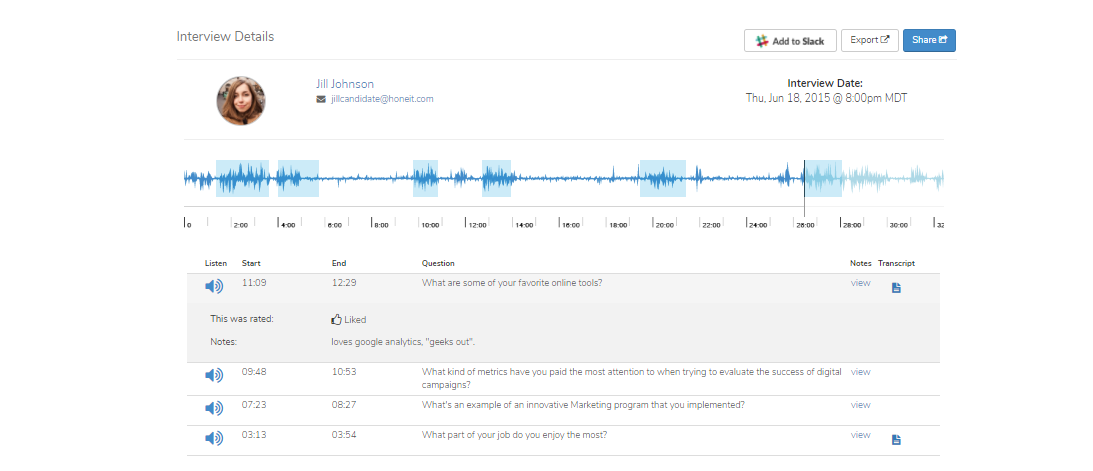Play audio for the 03:13 job enjoyment question
Image resolution: width=1093 pixels, height=471 pixels.
click(x=214, y=438)
